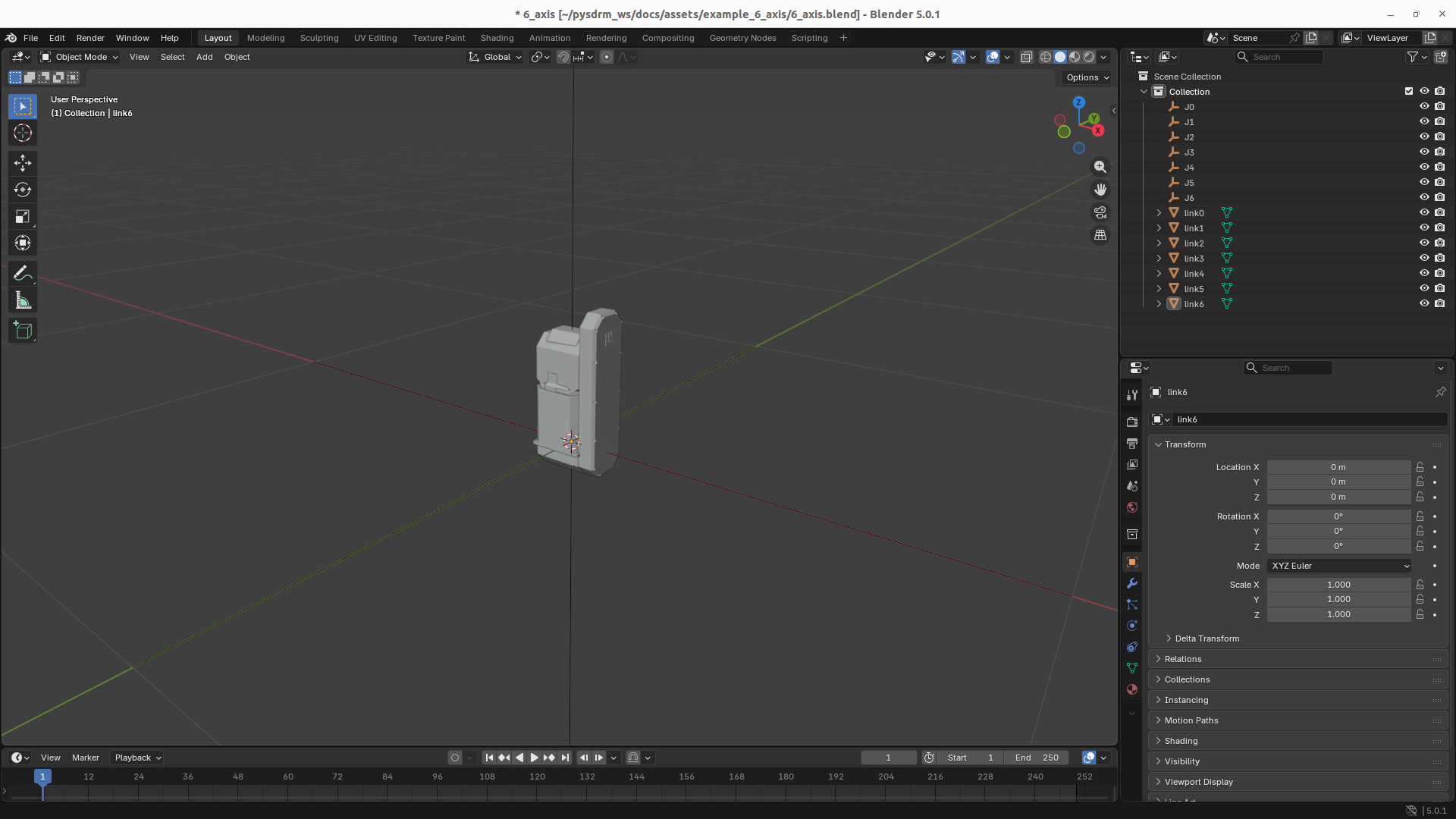Switch to the Sculpting workspace tab
Image resolution: width=1456 pixels, height=819 pixels.
point(318,38)
